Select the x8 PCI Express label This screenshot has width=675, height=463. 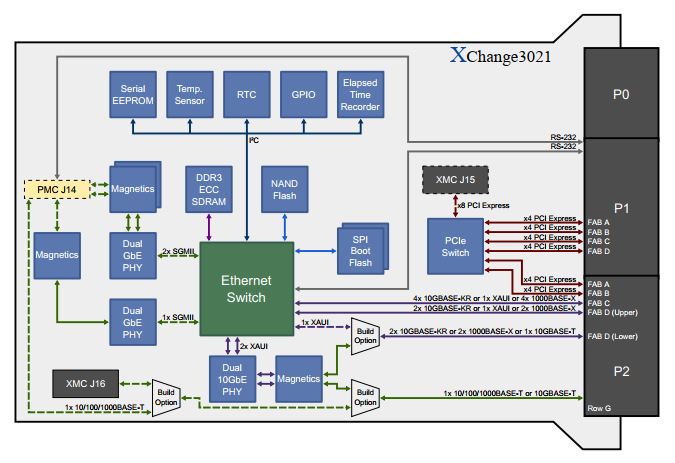483,206
